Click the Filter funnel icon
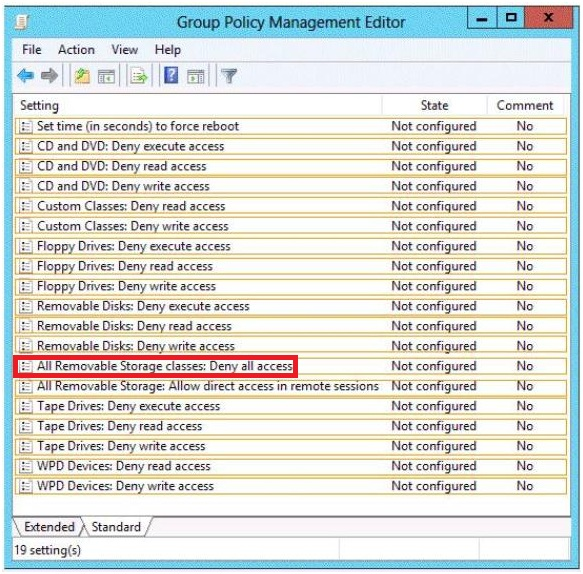This screenshot has width=583, height=574. [x=229, y=76]
